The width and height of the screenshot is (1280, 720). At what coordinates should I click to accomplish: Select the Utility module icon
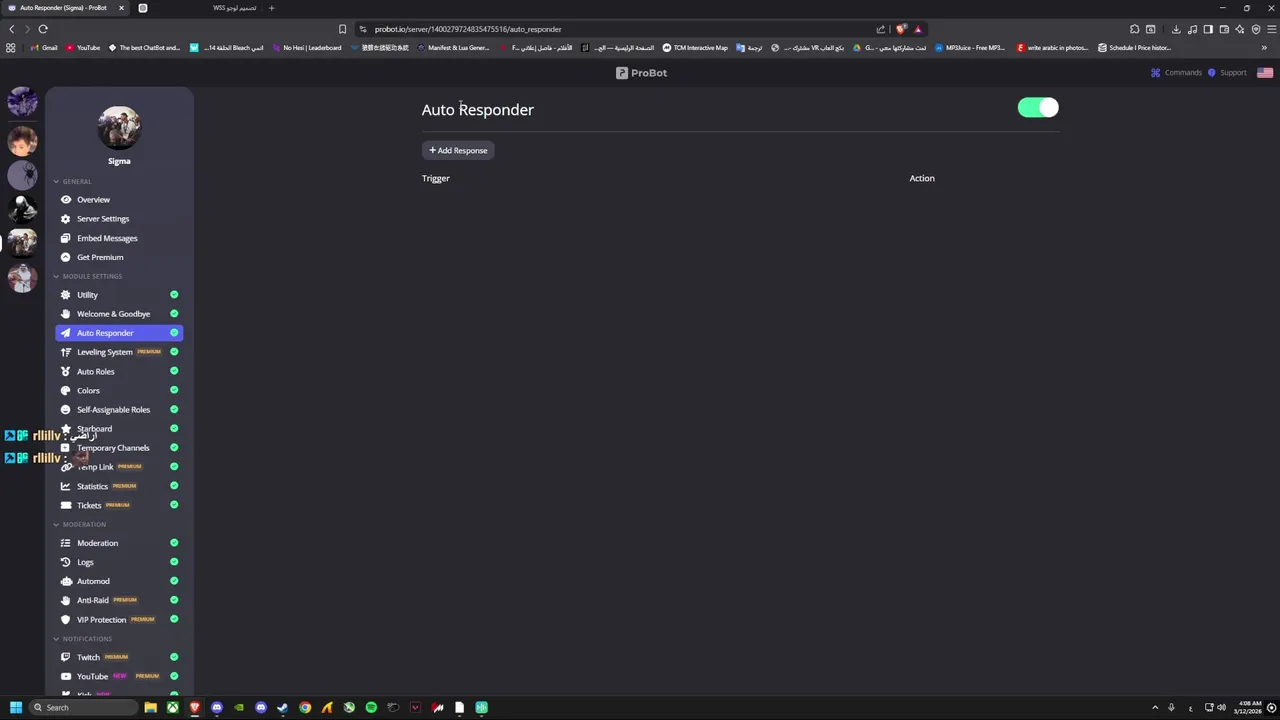coord(66,295)
